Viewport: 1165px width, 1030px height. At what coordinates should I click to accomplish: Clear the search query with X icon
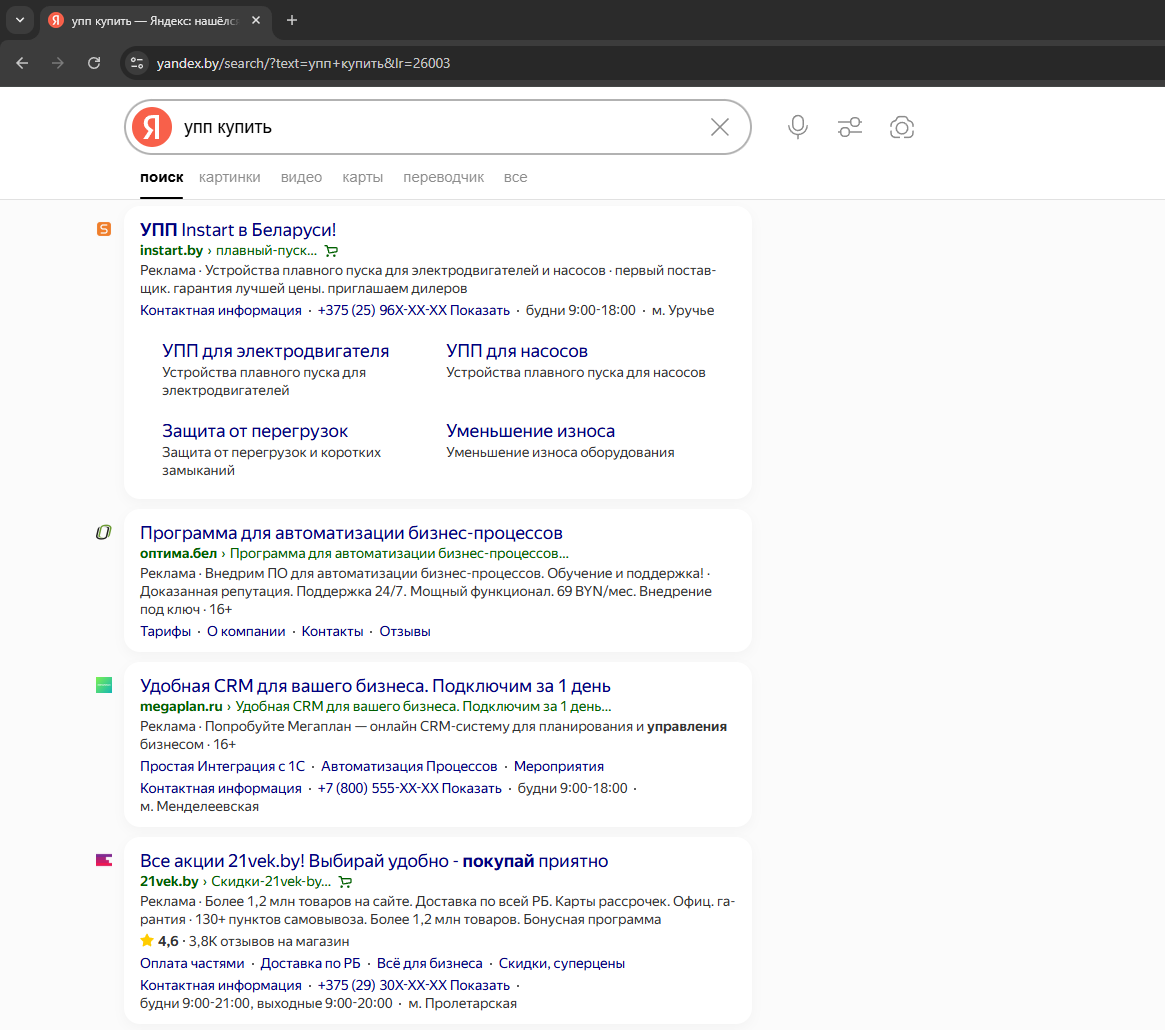point(719,127)
